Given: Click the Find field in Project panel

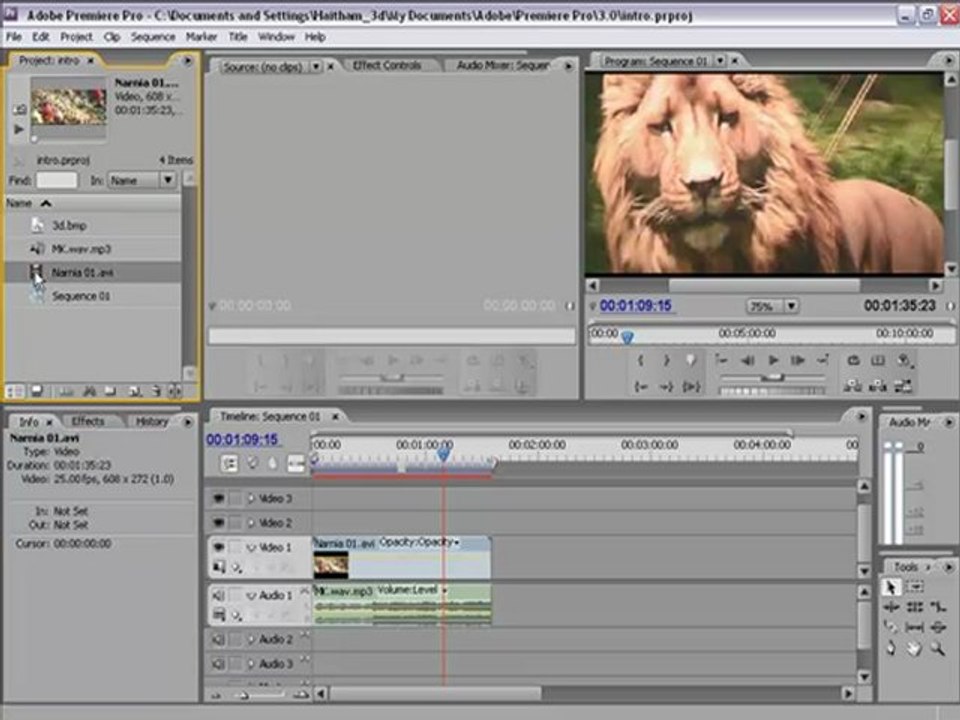Looking at the screenshot, I should (x=57, y=180).
